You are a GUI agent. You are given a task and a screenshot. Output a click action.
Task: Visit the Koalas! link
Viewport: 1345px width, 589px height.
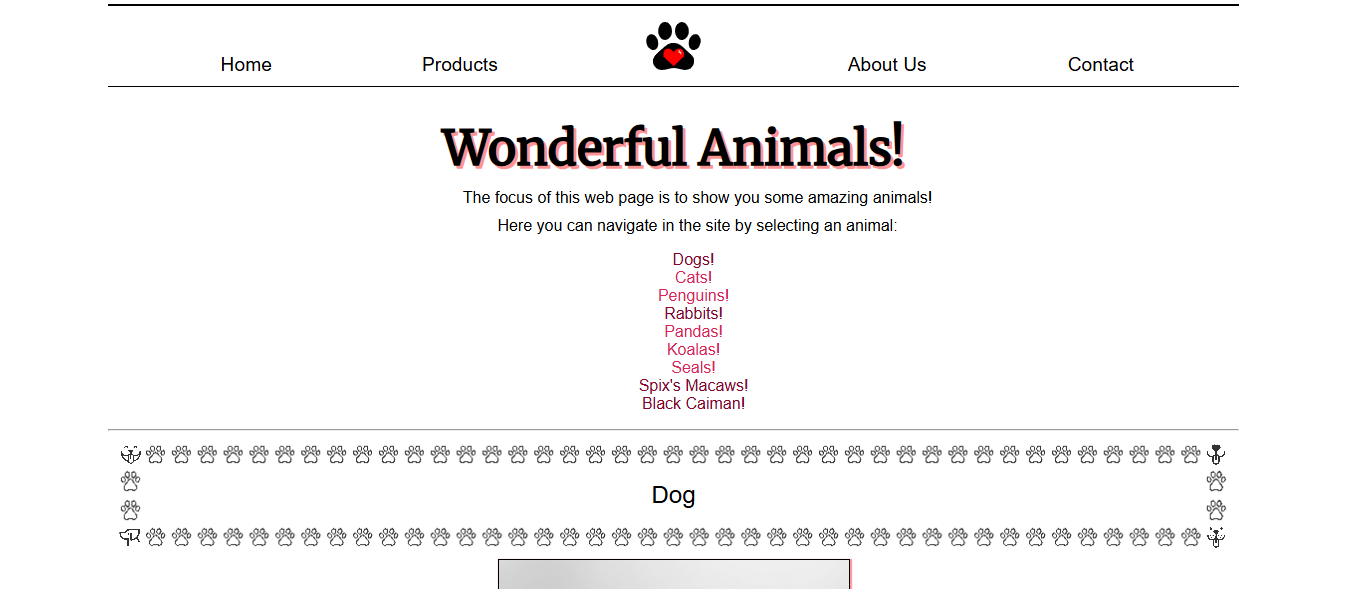(693, 350)
